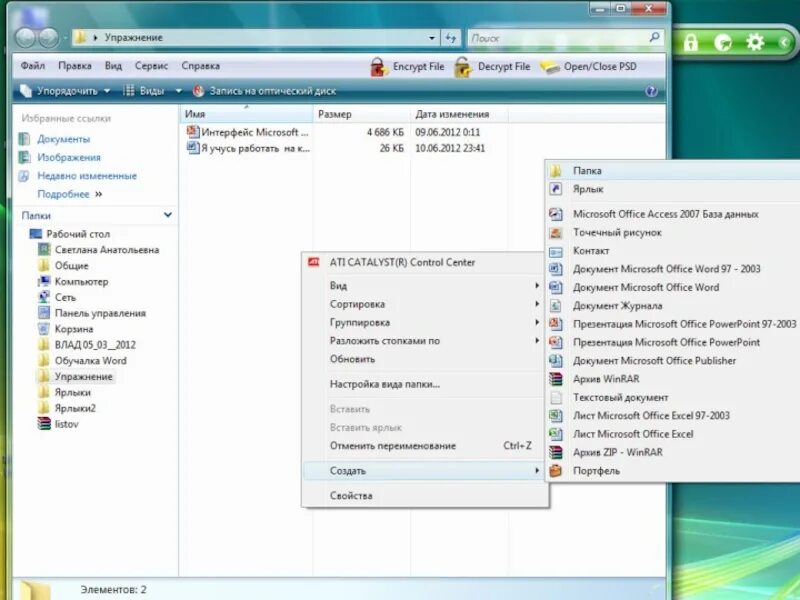Select Обучалка Word folder in tree
Image resolution: width=800 pixels, height=600 pixels.
(x=91, y=361)
